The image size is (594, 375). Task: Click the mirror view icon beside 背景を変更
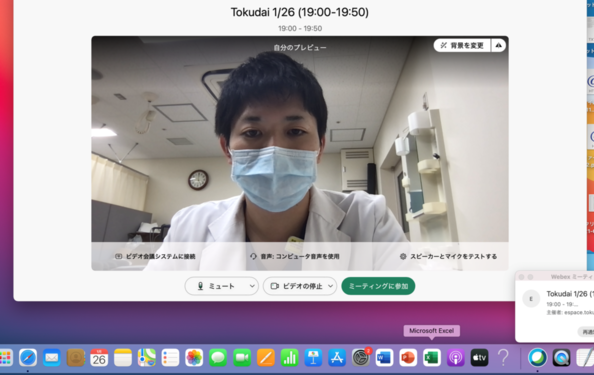coord(499,45)
